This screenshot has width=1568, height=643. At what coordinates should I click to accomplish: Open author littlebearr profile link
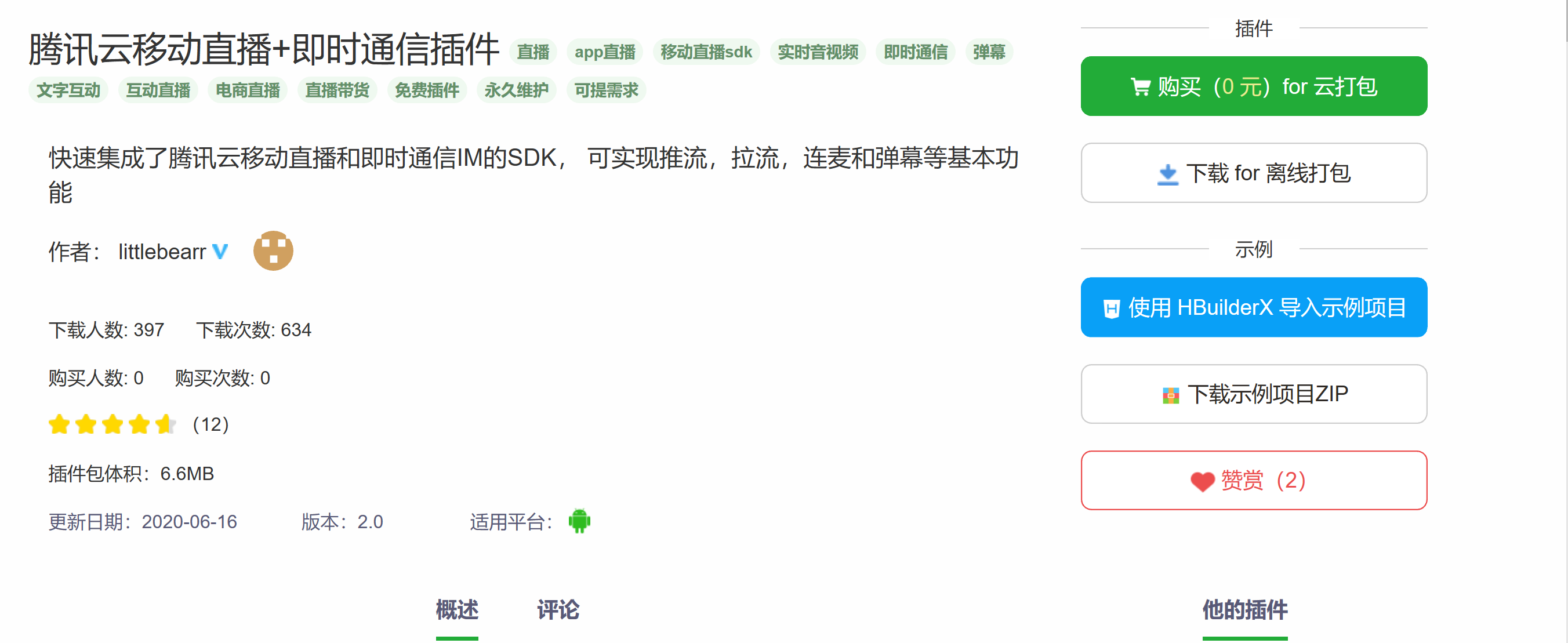pyautogui.click(x=162, y=251)
